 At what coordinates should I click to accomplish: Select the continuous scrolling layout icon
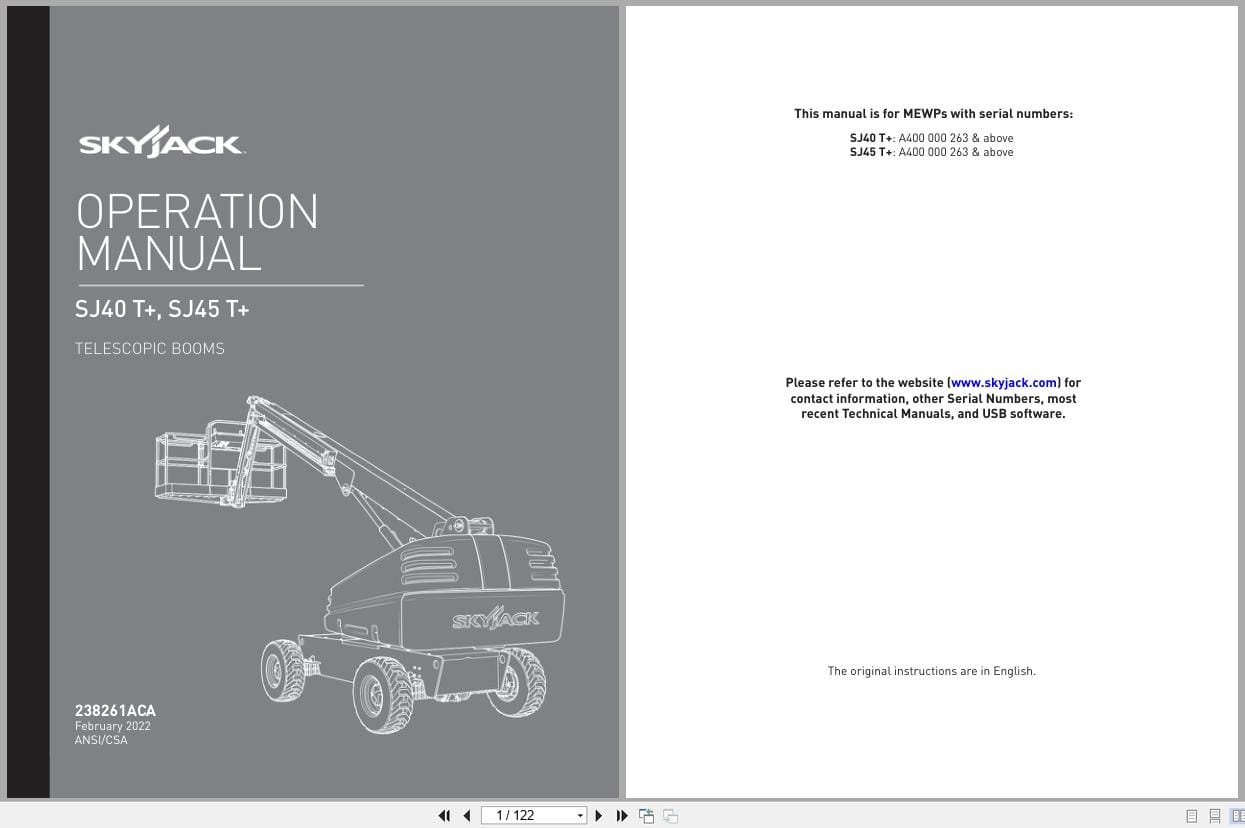pos(1215,816)
